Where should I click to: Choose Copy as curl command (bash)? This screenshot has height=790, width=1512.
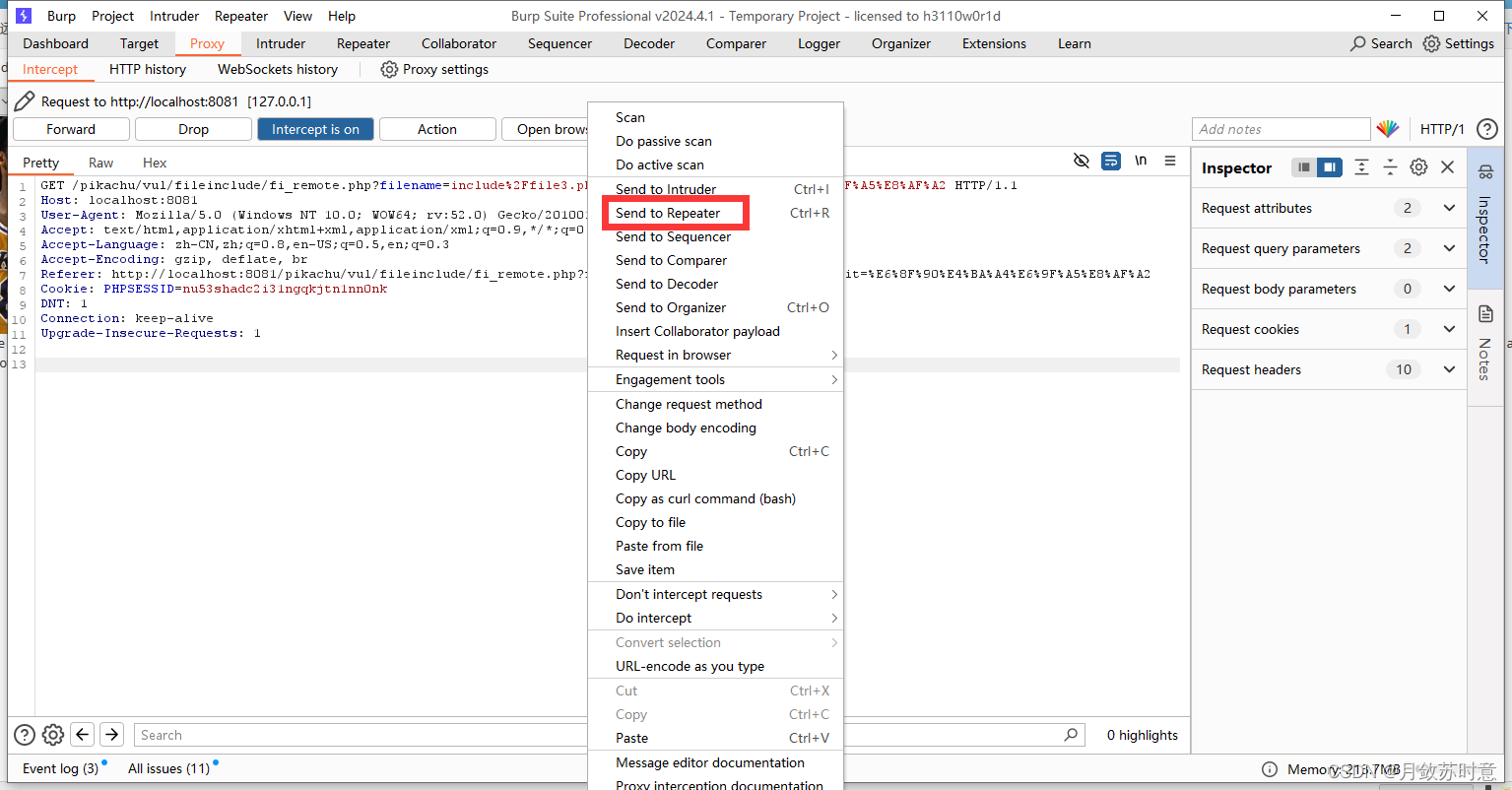pos(716,498)
